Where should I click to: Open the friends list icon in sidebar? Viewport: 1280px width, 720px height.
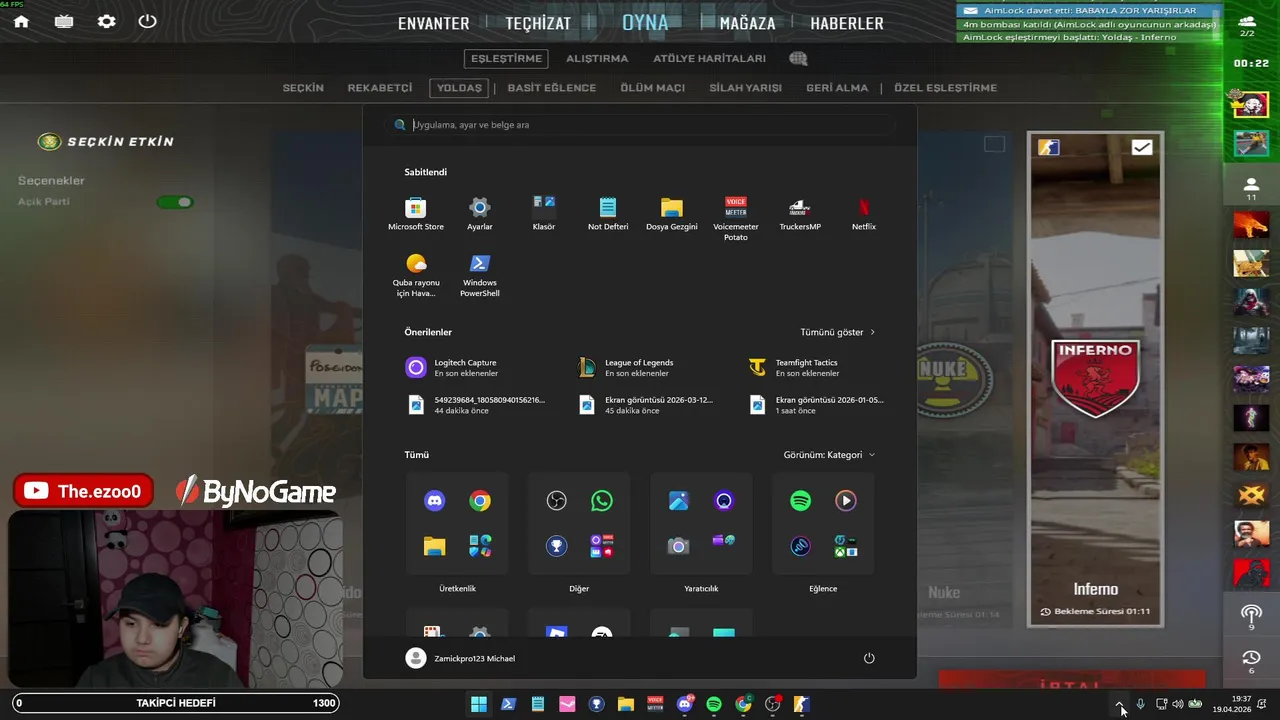coord(1251,188)
